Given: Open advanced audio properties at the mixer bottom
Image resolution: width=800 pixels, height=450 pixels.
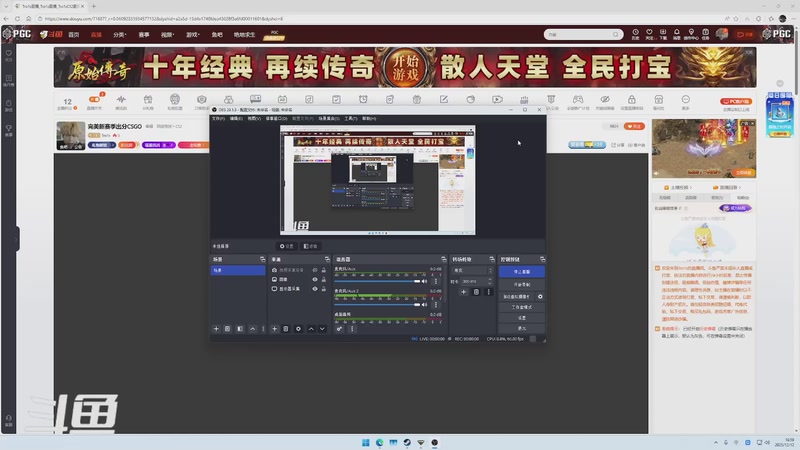Looking at the screenshot, I should pos(339,329).
